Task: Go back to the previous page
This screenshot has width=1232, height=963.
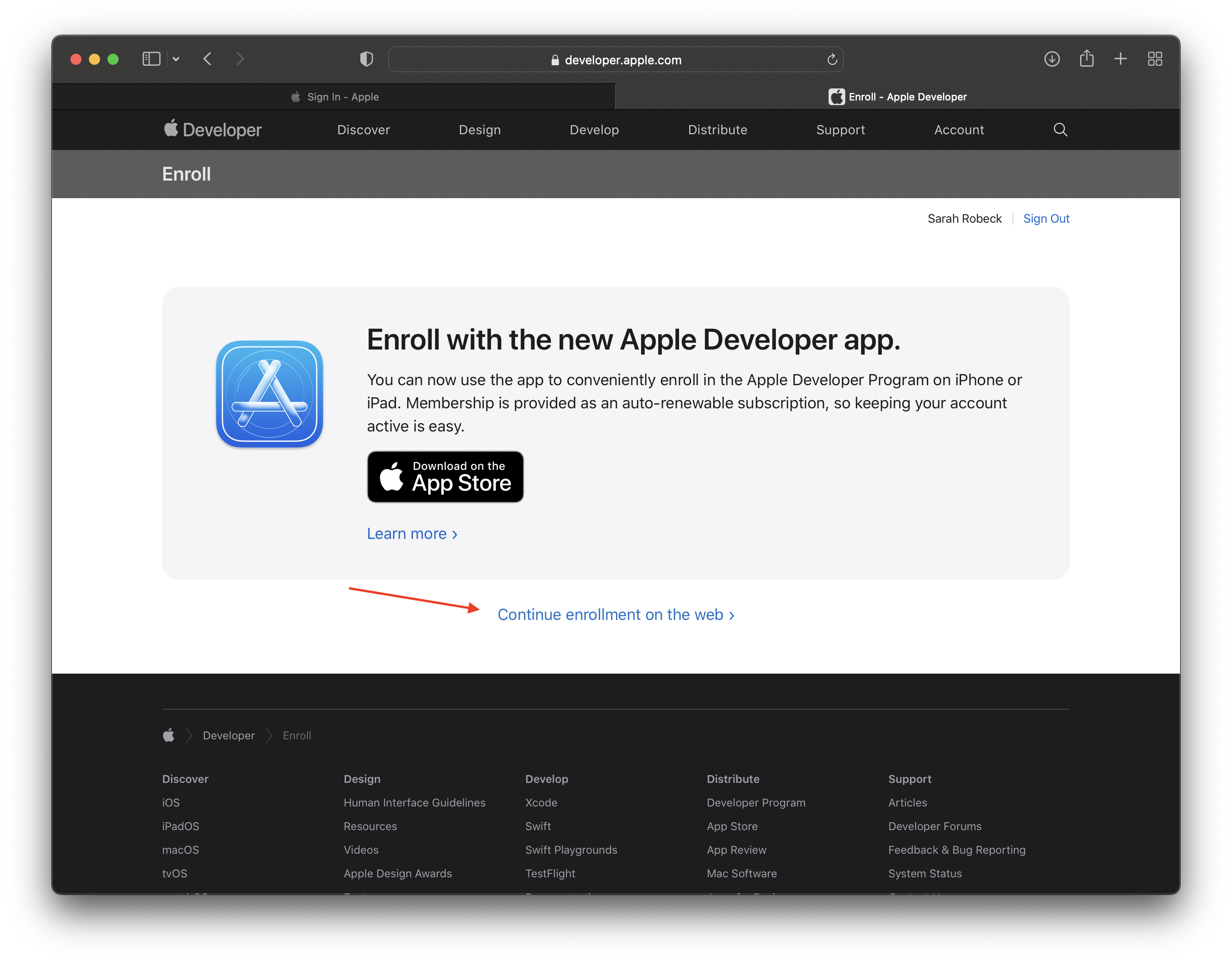Action: click(x=207, y=59)
